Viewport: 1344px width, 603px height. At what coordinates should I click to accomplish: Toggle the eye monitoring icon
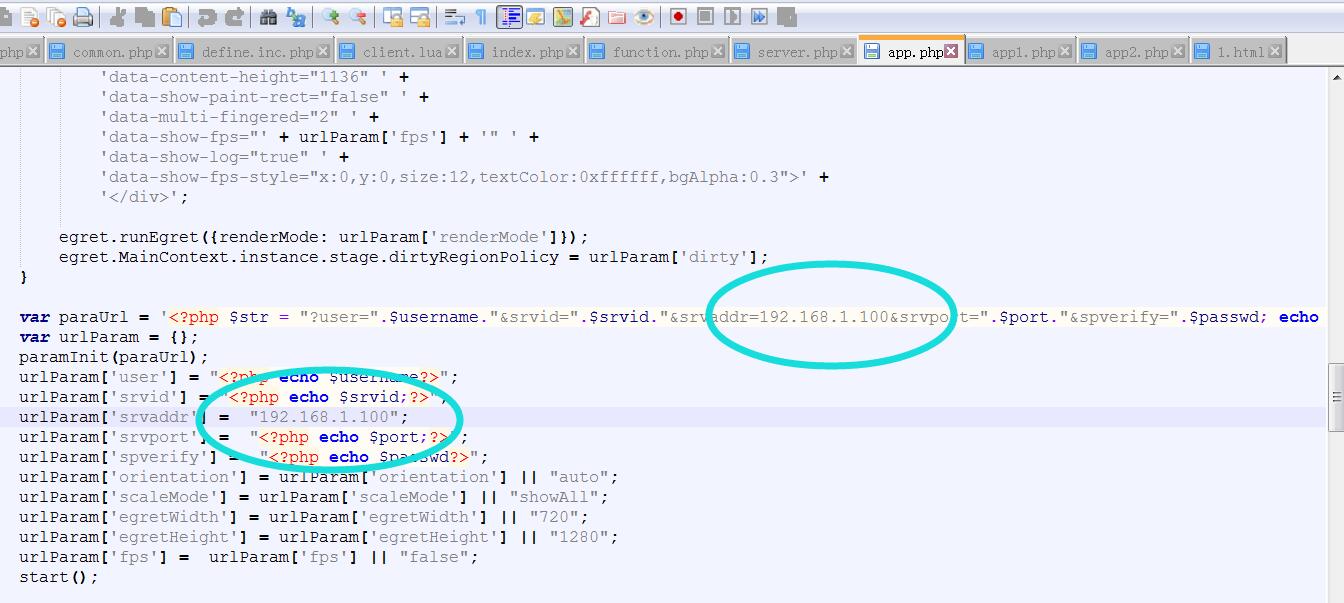tap(644, 17)
